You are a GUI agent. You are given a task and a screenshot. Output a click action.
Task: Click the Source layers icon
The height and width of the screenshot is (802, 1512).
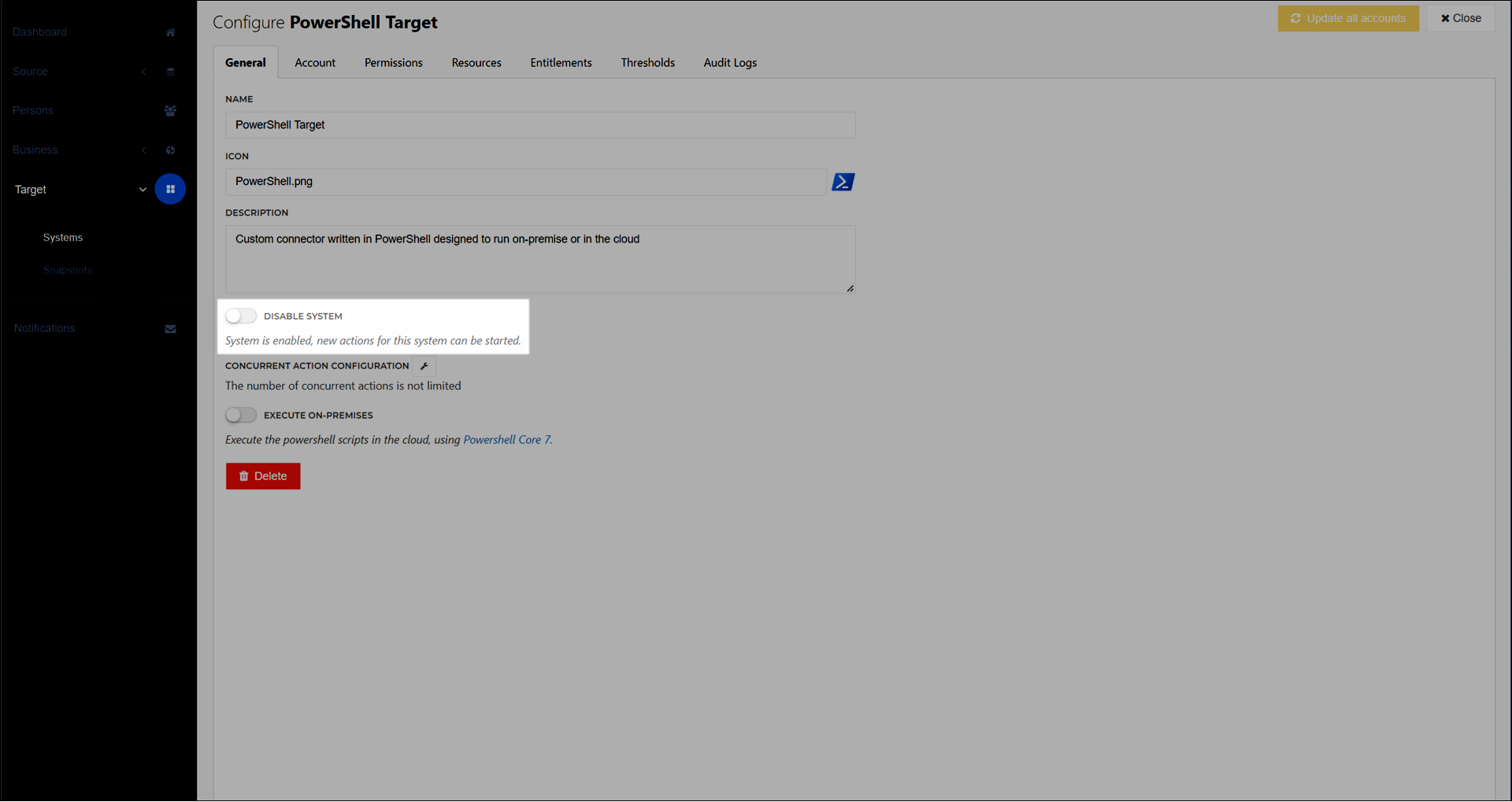(170, 72)
